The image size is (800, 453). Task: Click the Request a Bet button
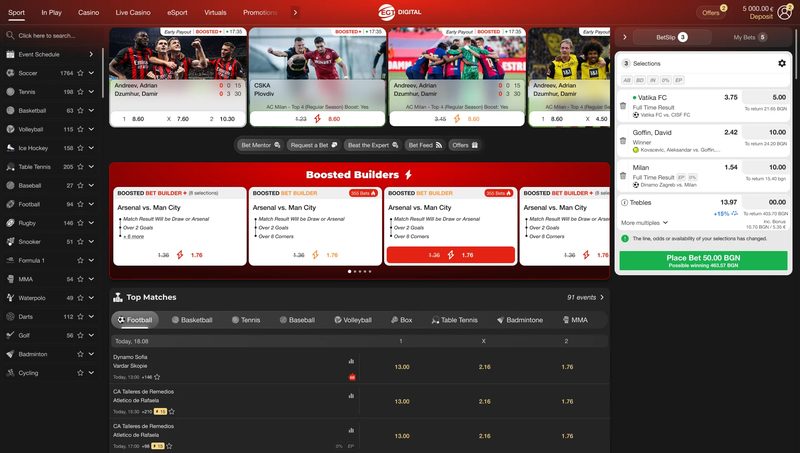pos(314,145)
